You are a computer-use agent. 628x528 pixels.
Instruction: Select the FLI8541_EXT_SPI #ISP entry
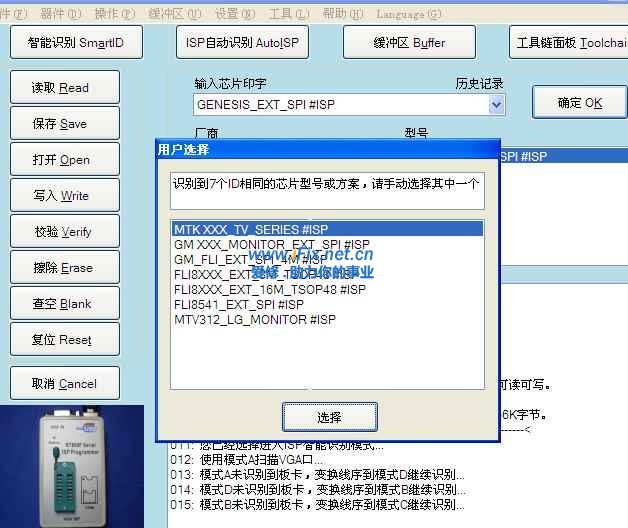pyautogui.click(x=328, y=304)
